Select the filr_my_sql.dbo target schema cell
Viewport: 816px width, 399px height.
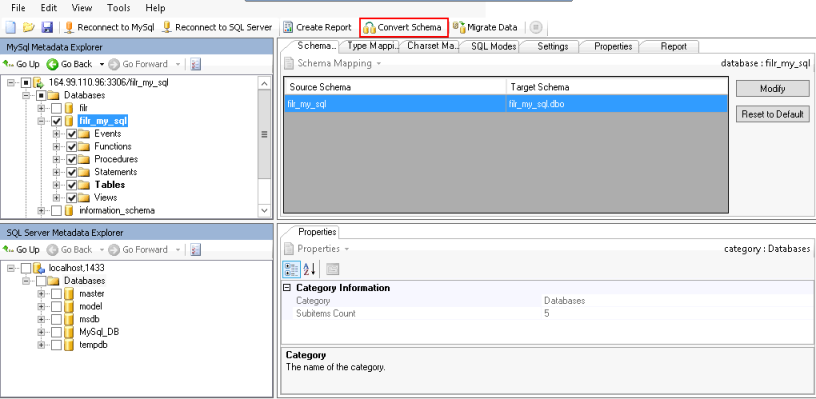616,104
